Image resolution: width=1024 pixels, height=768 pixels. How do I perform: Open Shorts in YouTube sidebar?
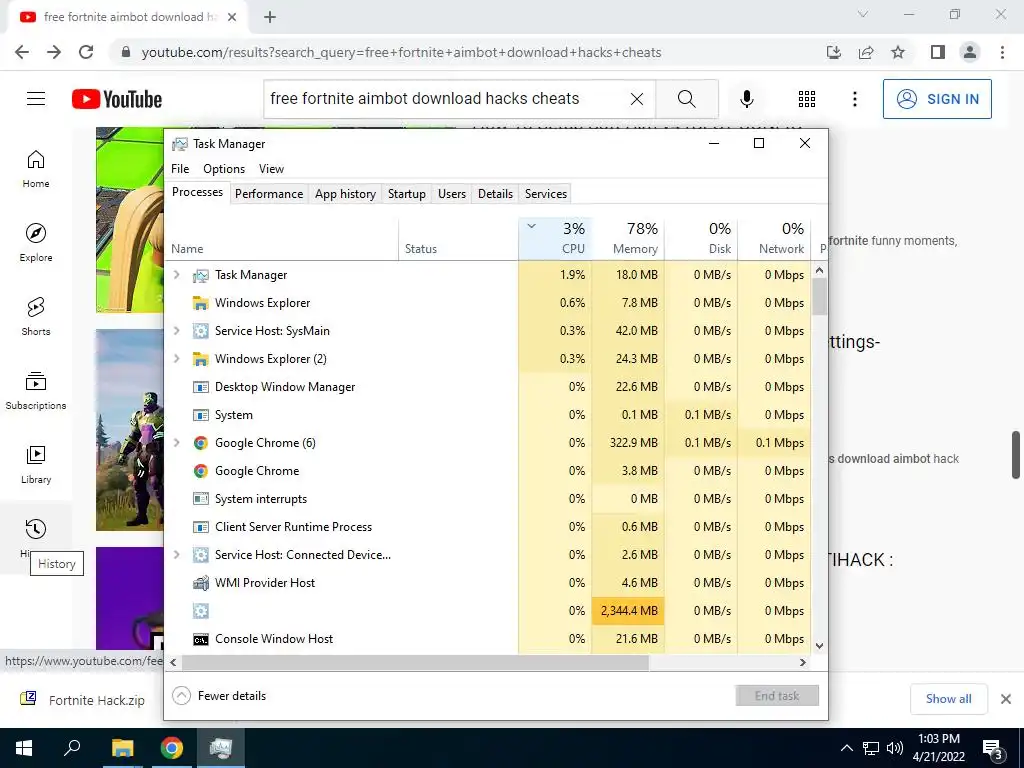[x=36, y=316]
